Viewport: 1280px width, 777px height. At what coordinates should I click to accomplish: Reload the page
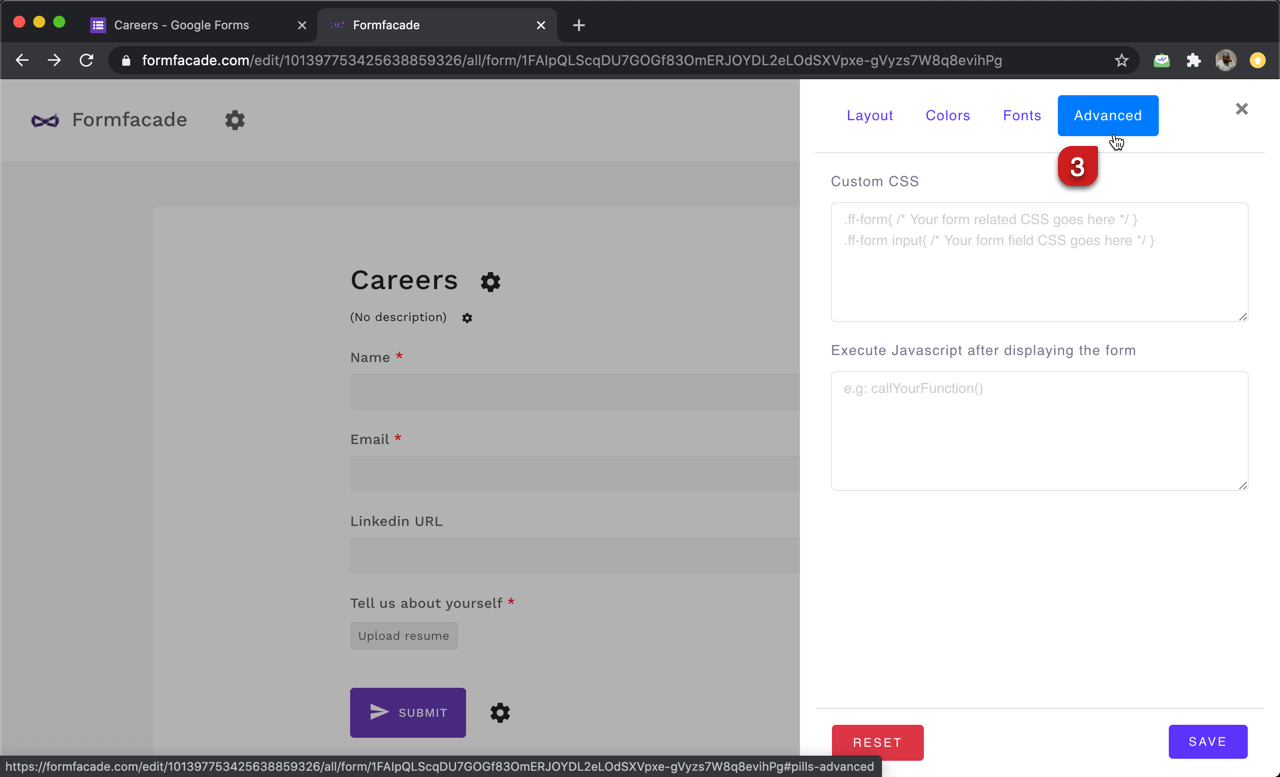87,61
